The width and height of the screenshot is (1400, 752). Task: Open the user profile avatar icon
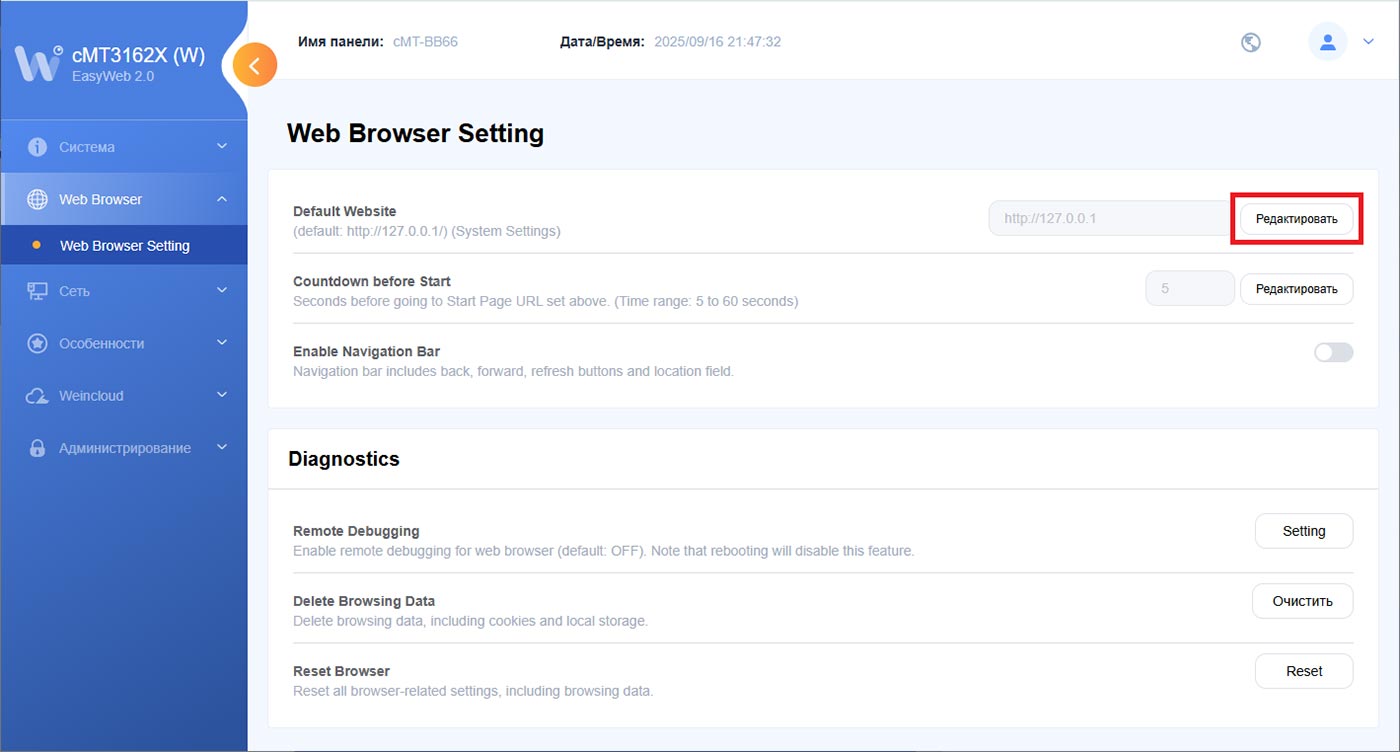pyautogui.click(x=1327, y=42)
